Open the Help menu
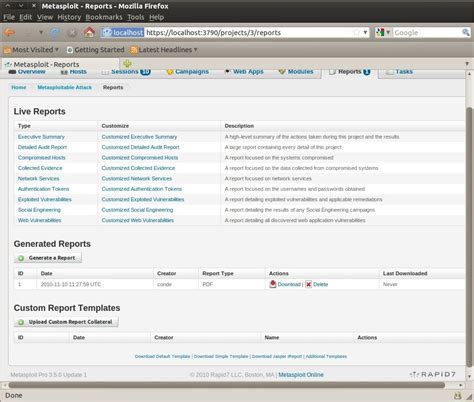This screenshot has width=474, height=402. (x=156, y=17)
